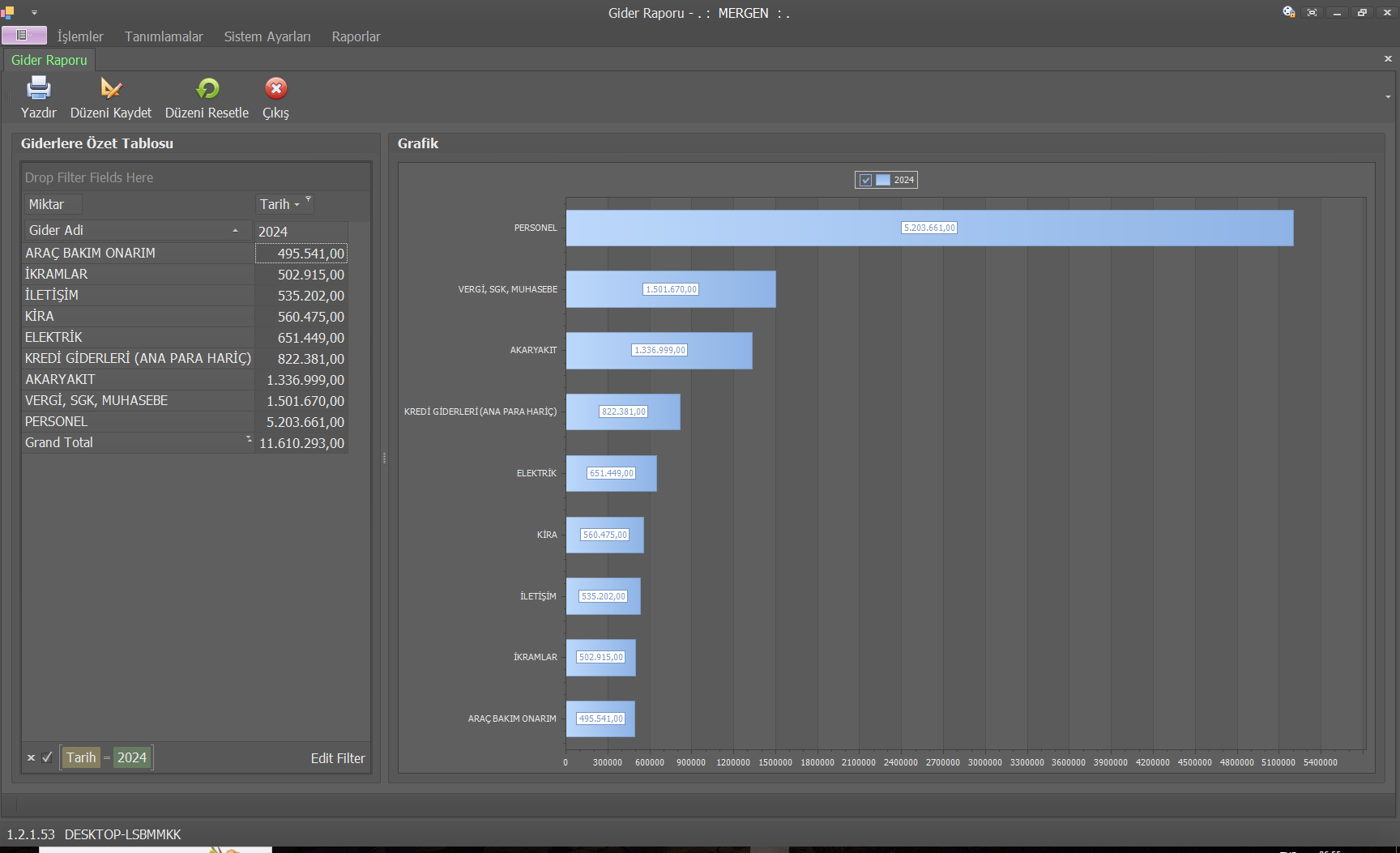Click the full-screen mode icon in title bar
This screenshot has height=853, width=1400.
tap(1312, 12)
